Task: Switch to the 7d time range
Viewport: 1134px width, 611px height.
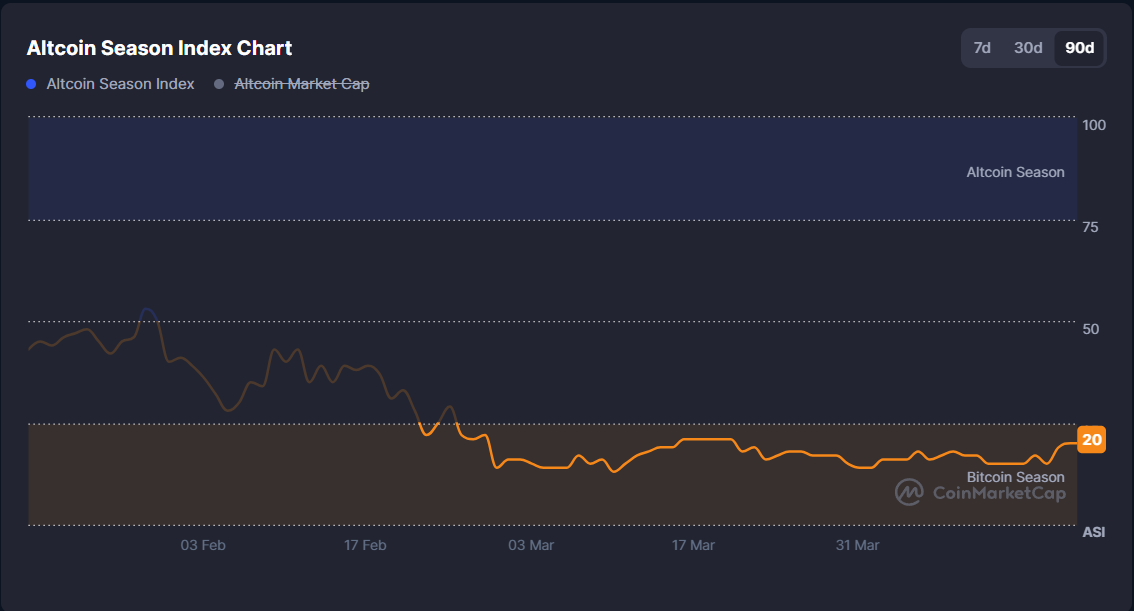Action: click(982, 48)
